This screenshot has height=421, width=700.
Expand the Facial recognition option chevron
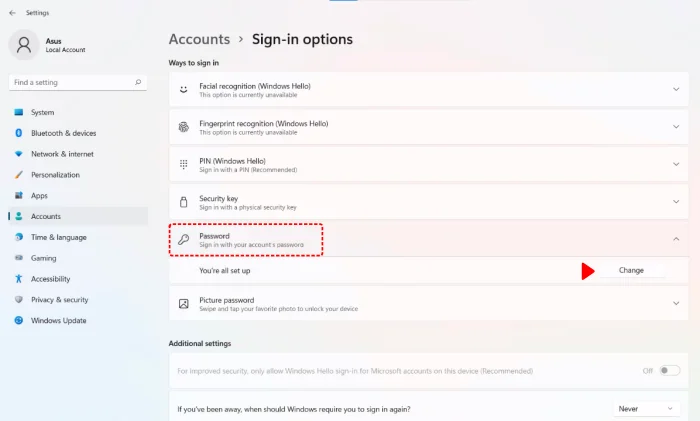click(676, 89)
